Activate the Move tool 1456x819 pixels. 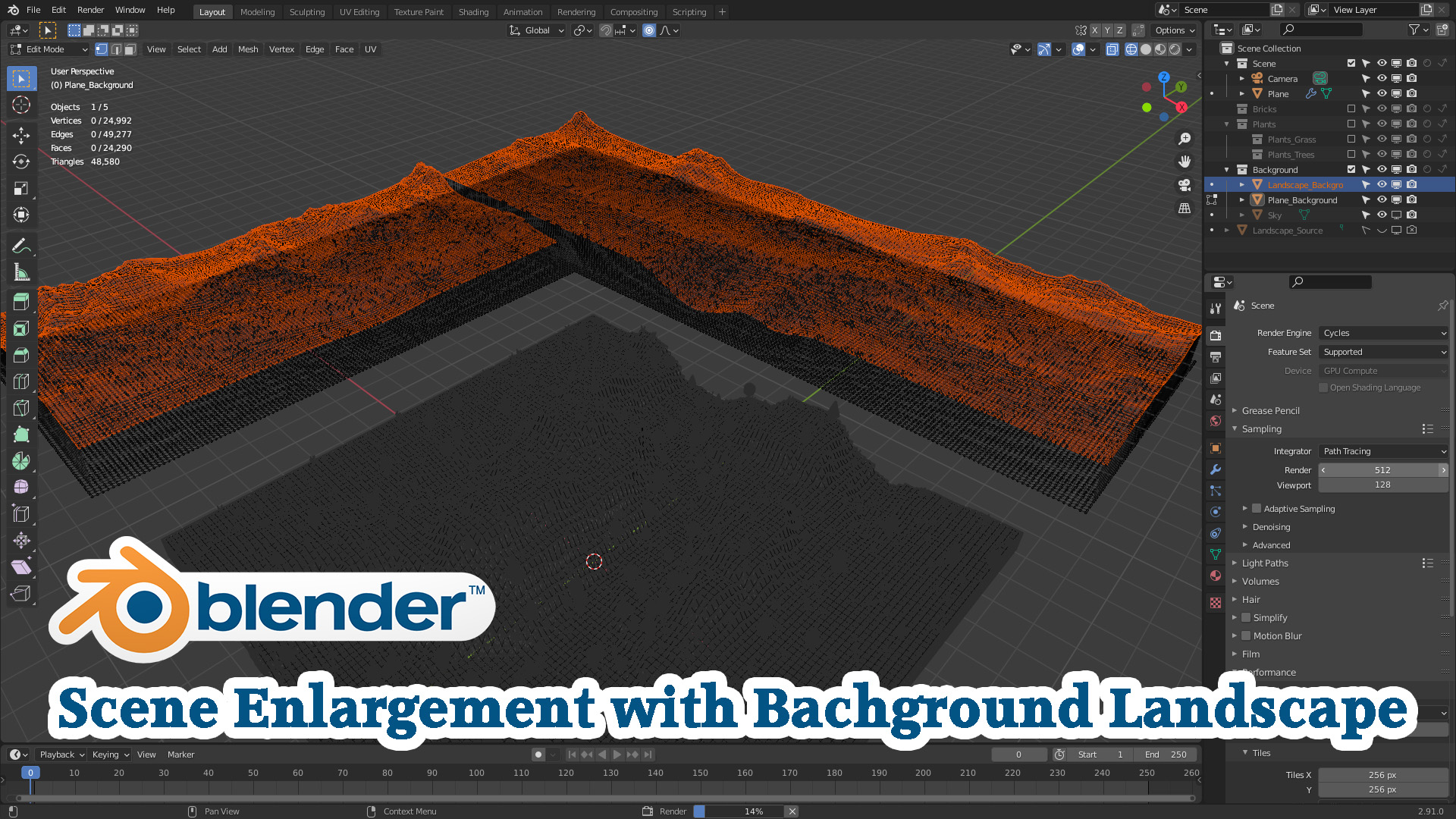tap(21, 135)
